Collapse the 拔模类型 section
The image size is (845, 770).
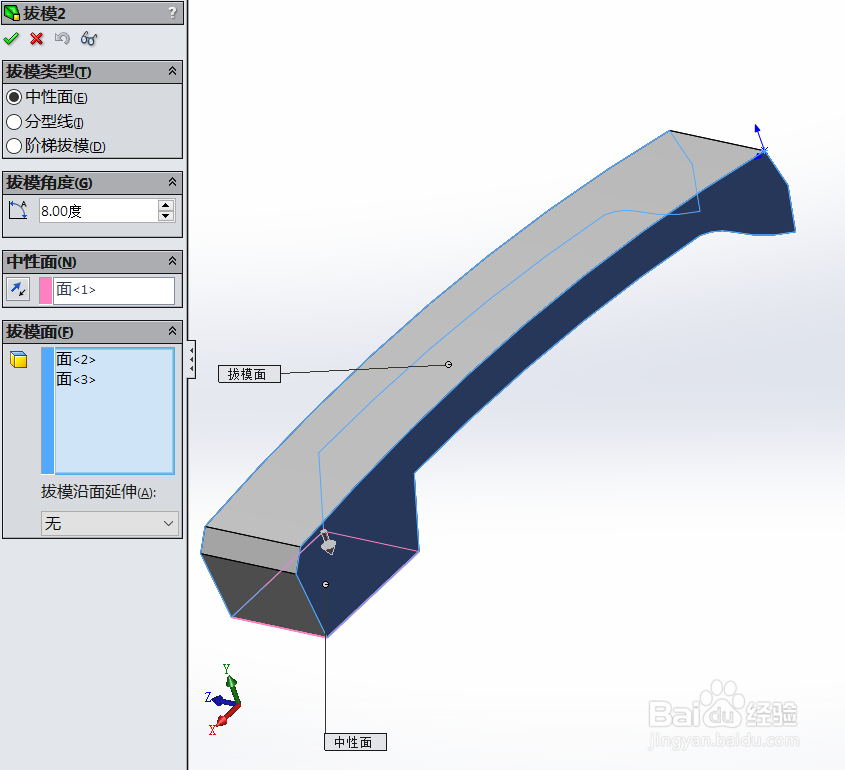pos(172,71)
